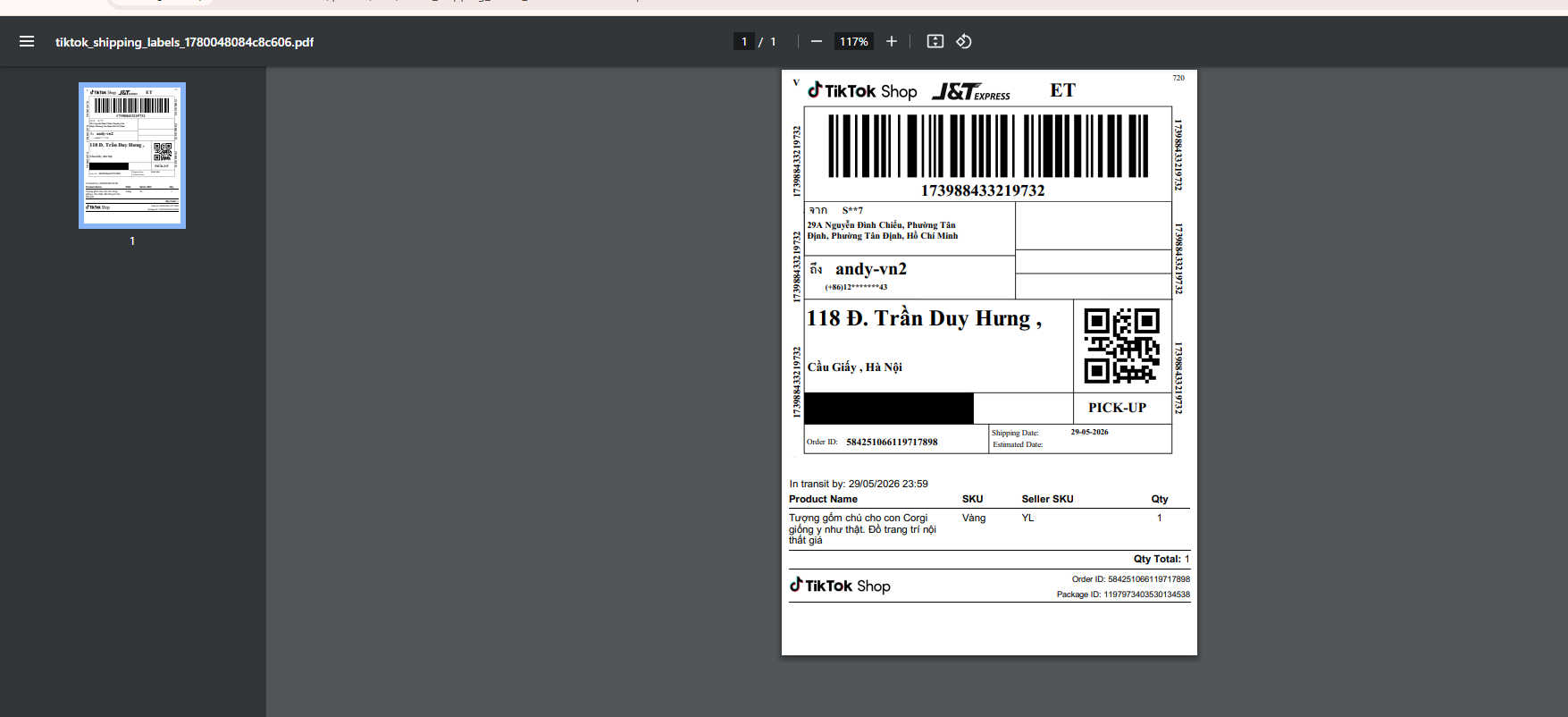This screenshot has width=1568, height=717.
Task: Rotate the document with rotate icon
Action: 964,41
